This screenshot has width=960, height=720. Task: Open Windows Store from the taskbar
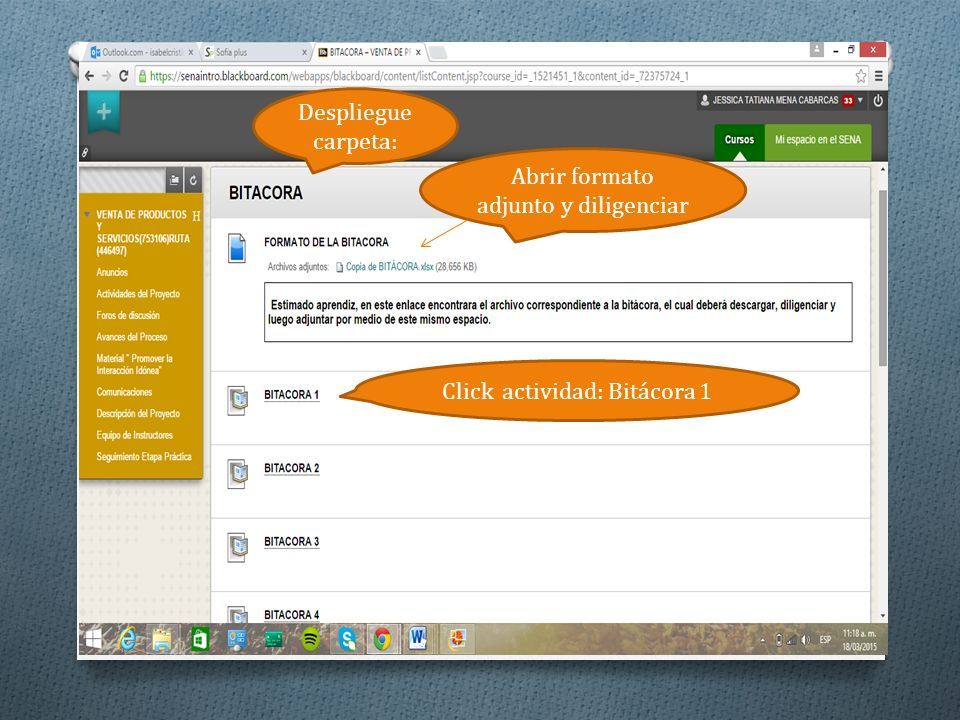click(x=200, y=640)
